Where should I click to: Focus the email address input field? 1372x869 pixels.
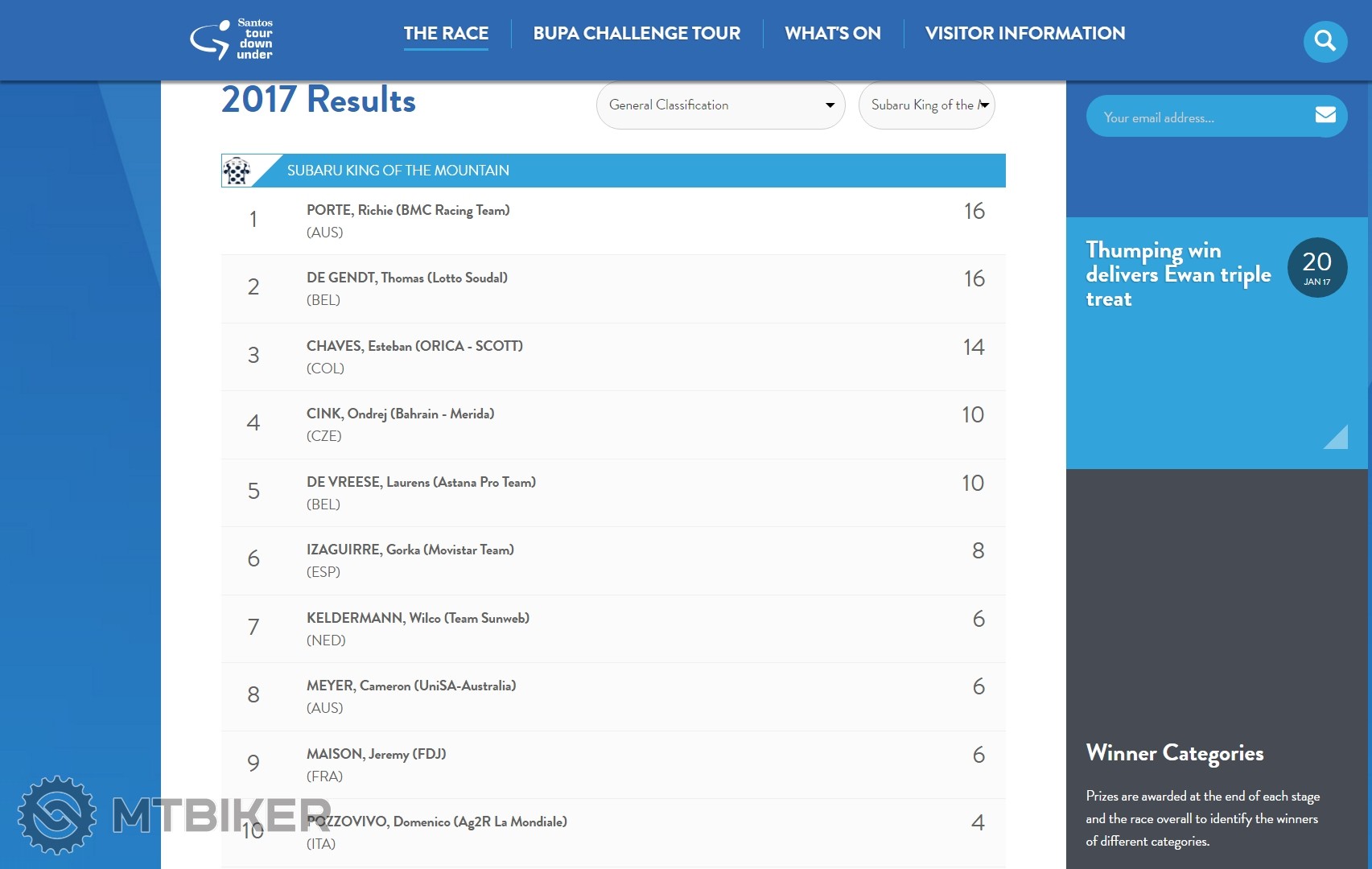(x=1199, y=117)
